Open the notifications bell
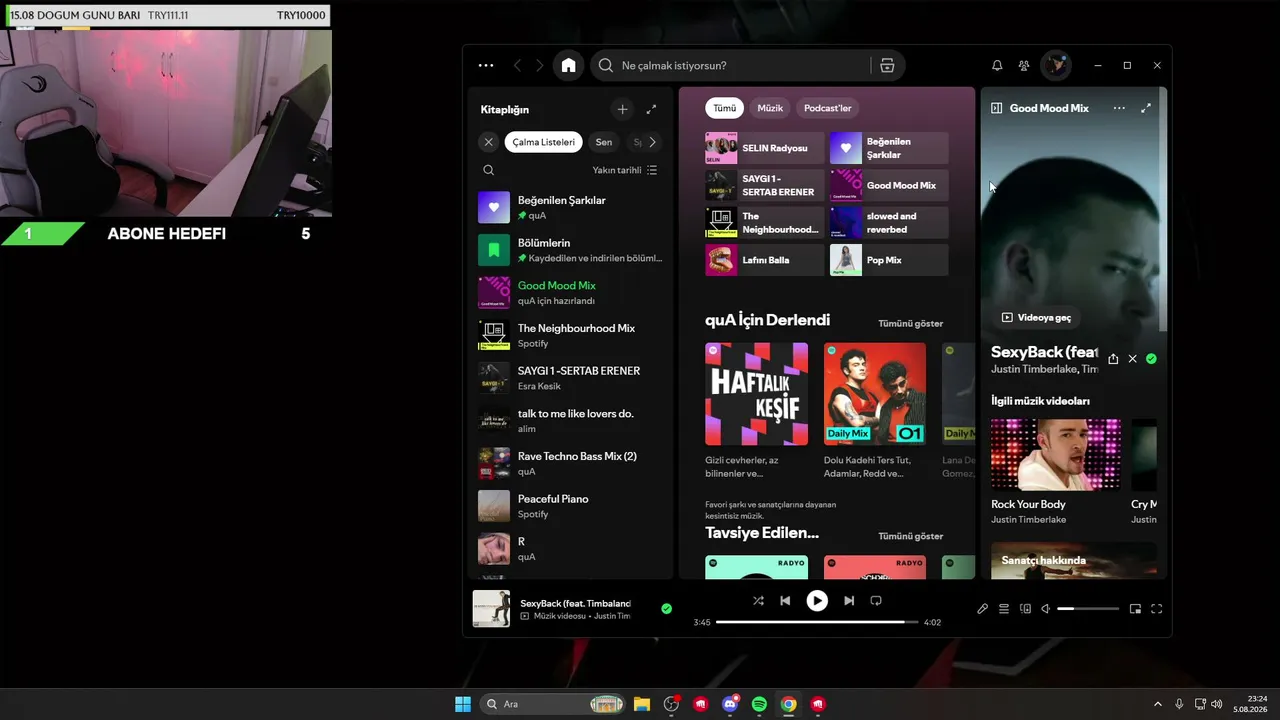The image size is (1280, 720). (997, 66)
